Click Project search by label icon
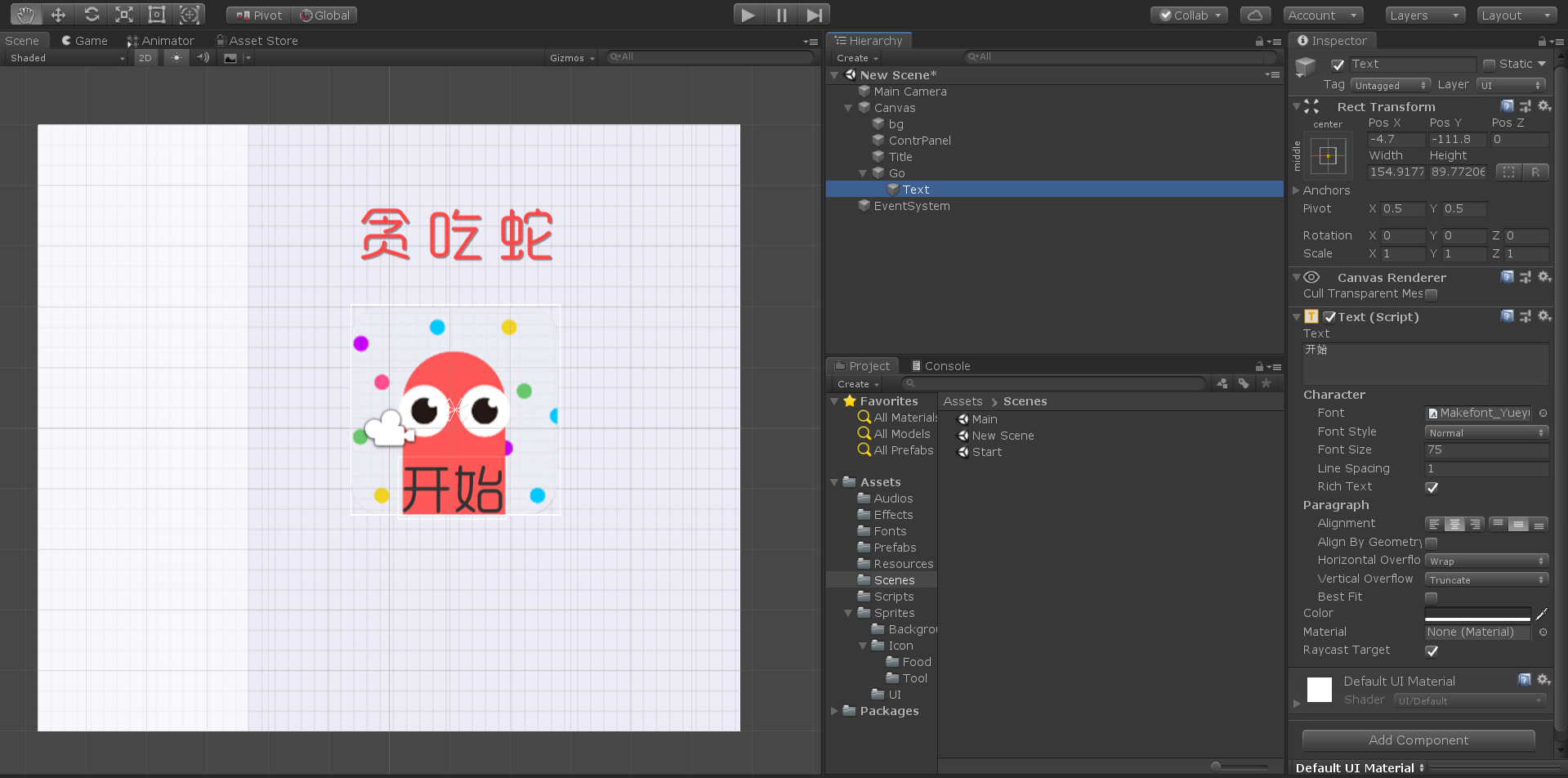Image resolution: width=1568 pixels, height=778 pixels. click(x=1244, y=383)
